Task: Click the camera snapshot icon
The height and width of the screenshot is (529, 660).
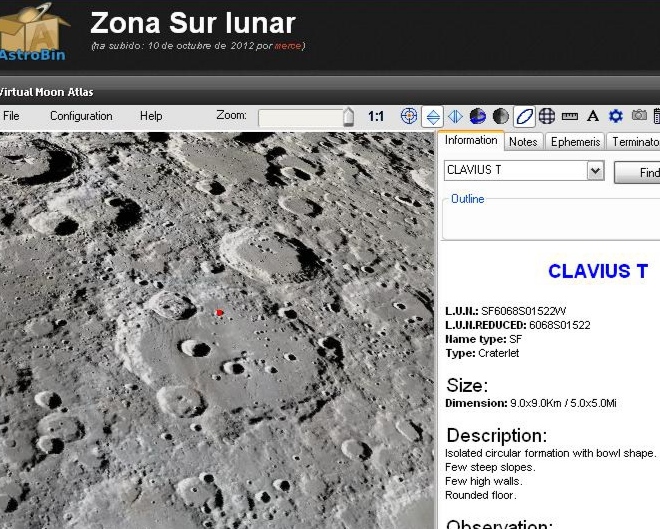Action: [x=639, y=115]
